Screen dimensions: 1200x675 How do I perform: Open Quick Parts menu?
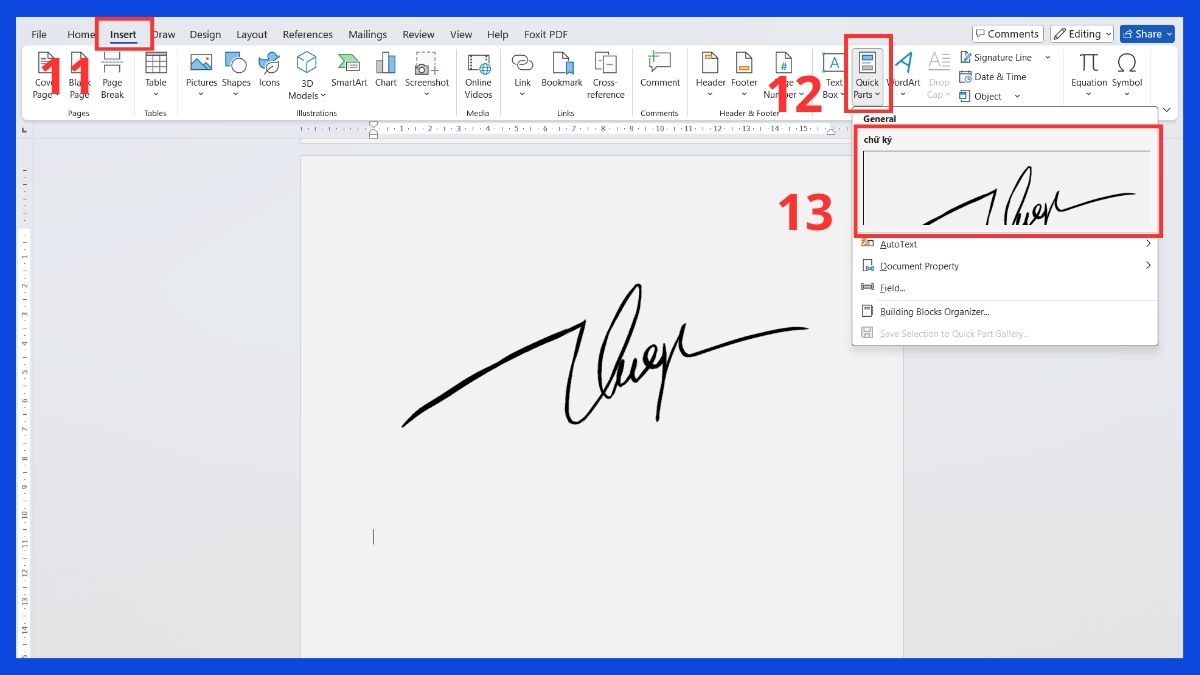click(x=867, y=76)
